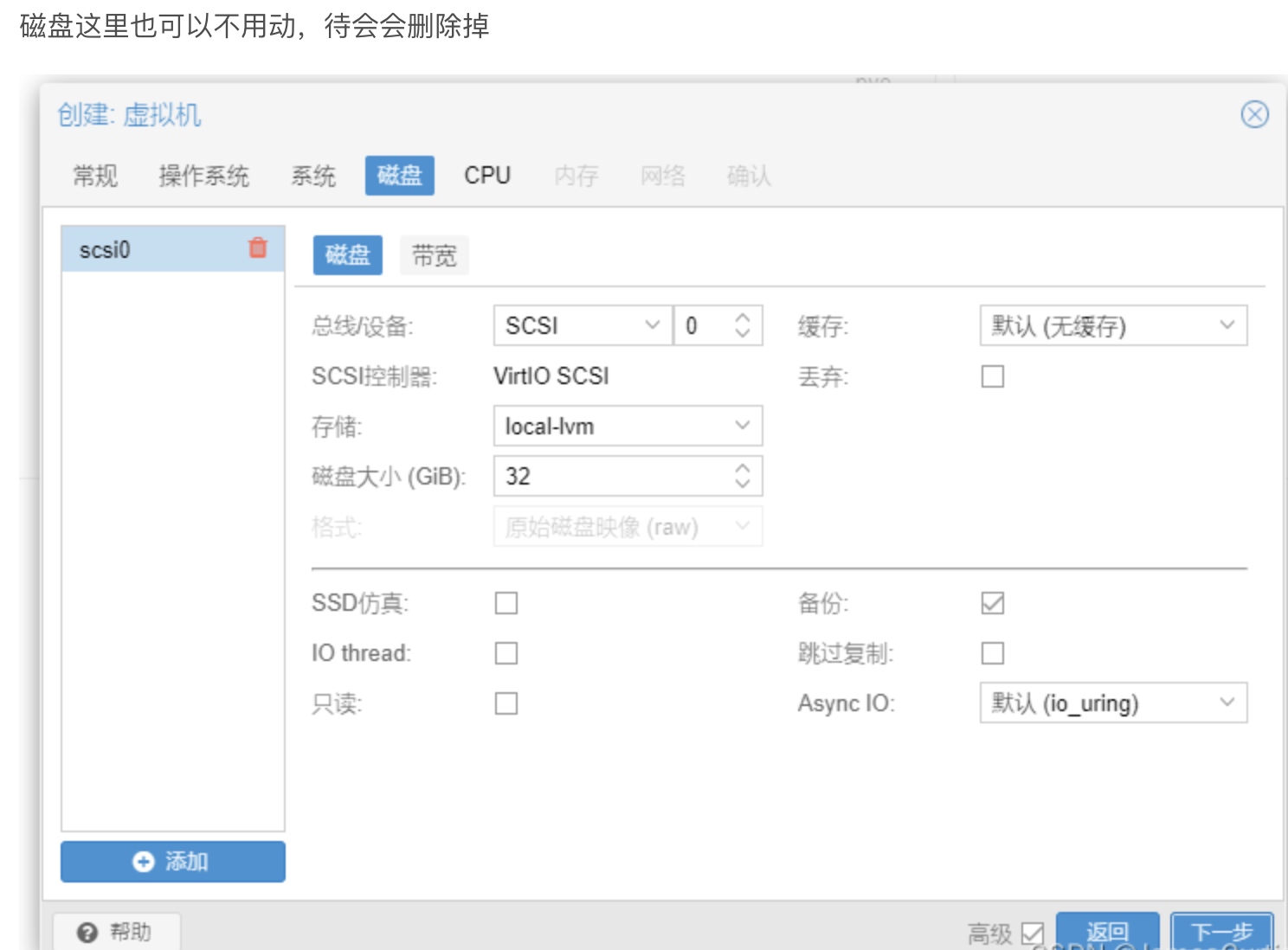This screenshot has width=1288, height=950.
Task: Go to the 操作系统 tab
Action: pyautogui.click(x=203, y=176)
